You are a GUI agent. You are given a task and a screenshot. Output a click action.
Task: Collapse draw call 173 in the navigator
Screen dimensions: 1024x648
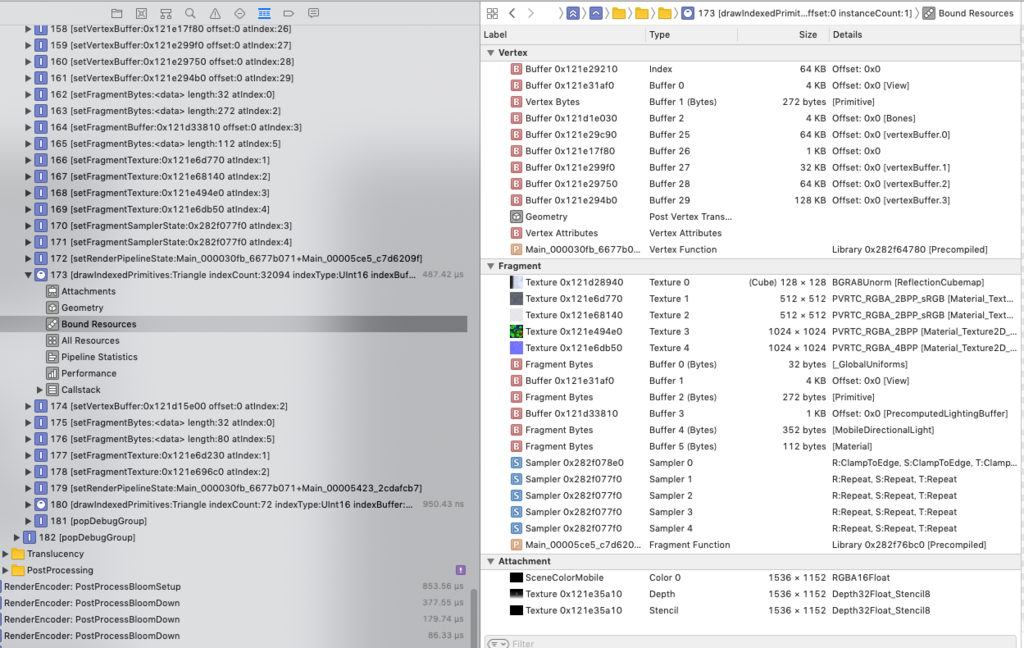pyautogui.click(x=28, y=275)
